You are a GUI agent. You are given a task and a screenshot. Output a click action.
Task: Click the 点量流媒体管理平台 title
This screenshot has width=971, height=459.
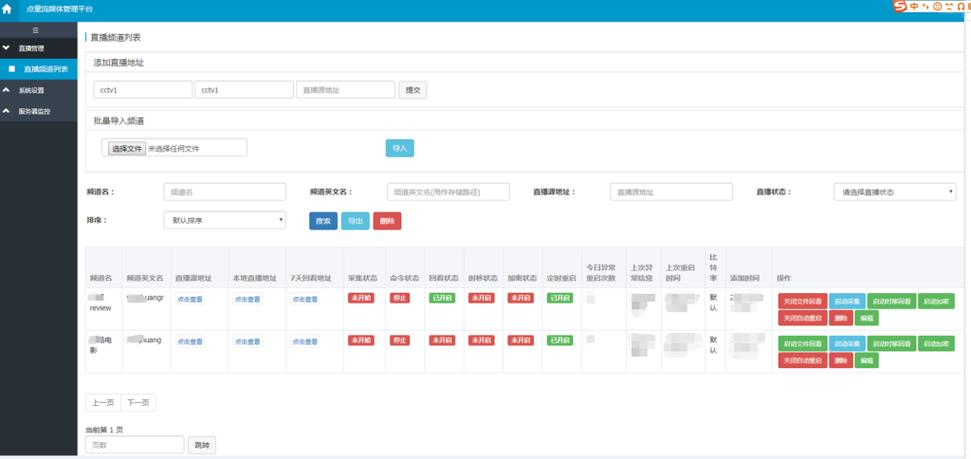pos(59,9)
